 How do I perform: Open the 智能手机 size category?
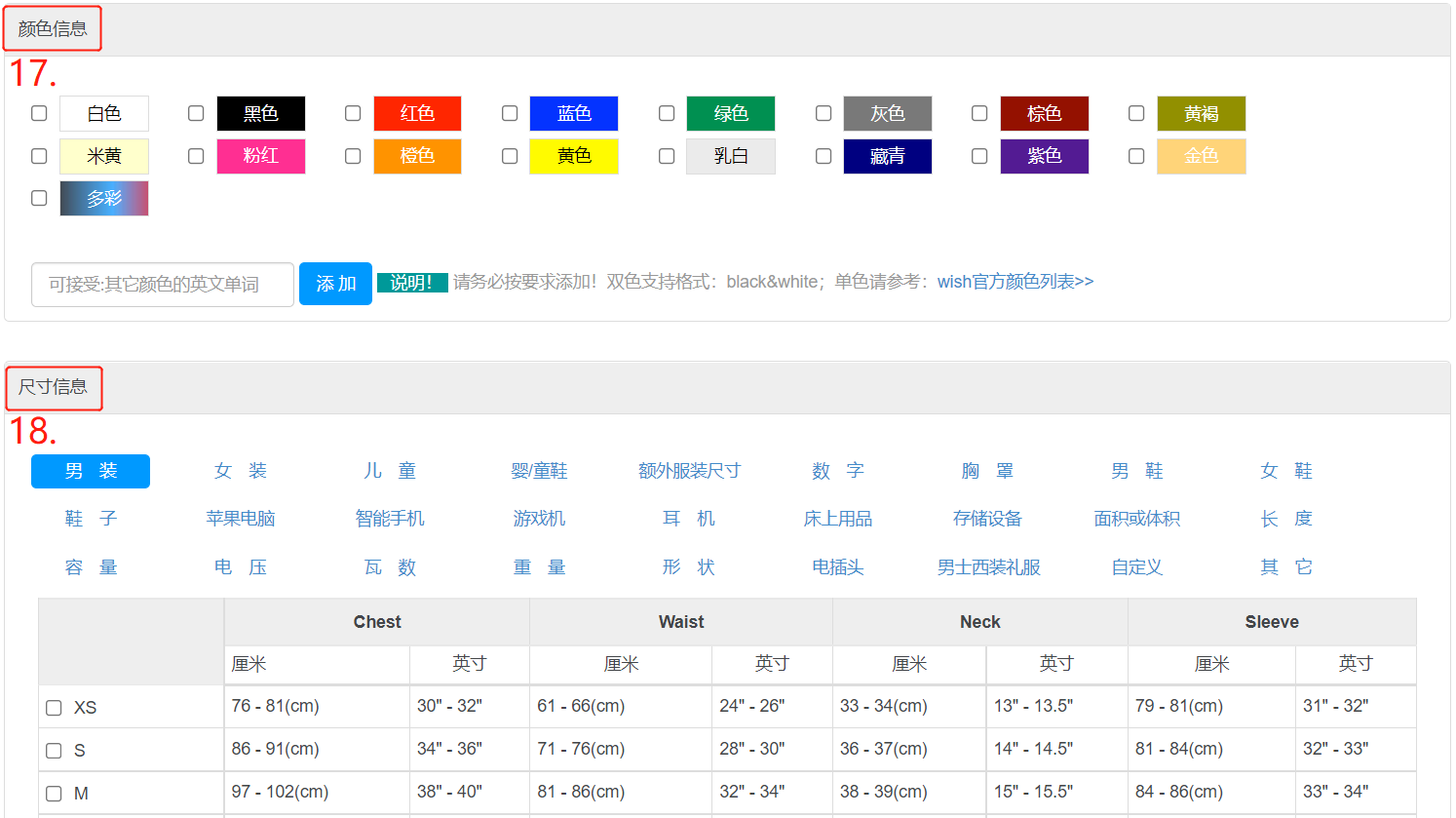(x=390, y=519)
